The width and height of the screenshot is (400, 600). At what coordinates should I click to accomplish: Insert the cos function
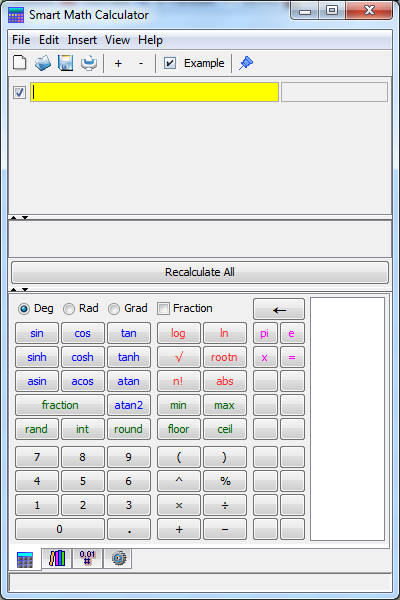point(83,333)
